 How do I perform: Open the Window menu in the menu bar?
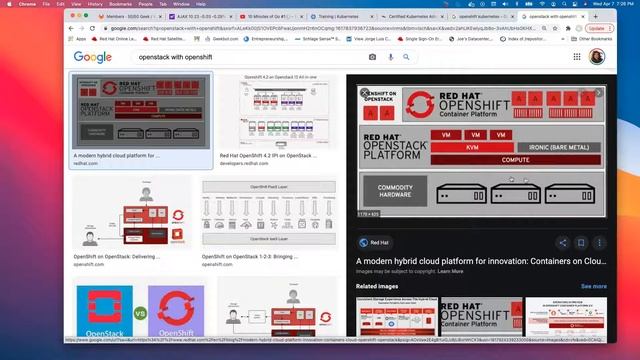[x=181, y=4]
